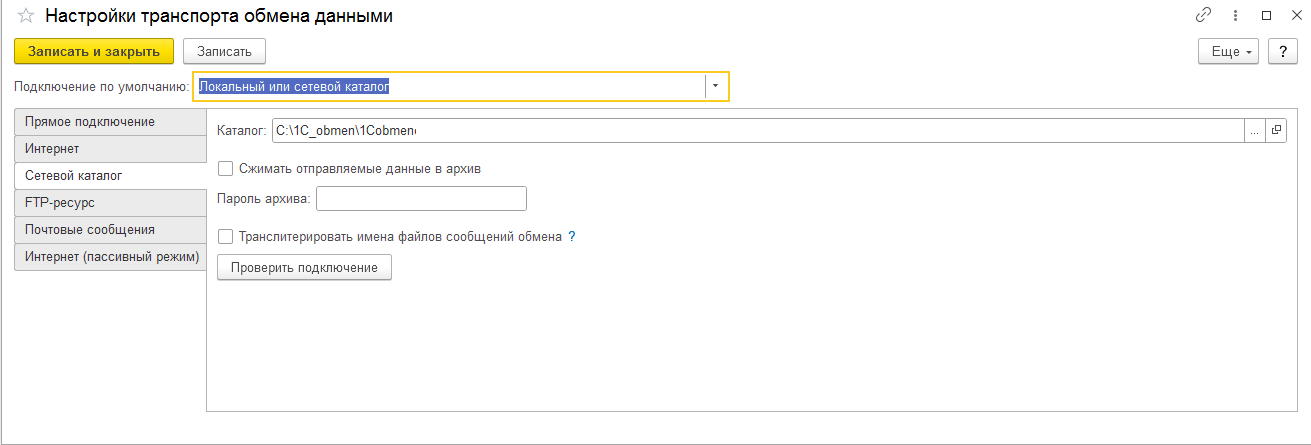1311x445 pixels.
Task: Copy link using the chain icon
Action: pos(1203,16)
